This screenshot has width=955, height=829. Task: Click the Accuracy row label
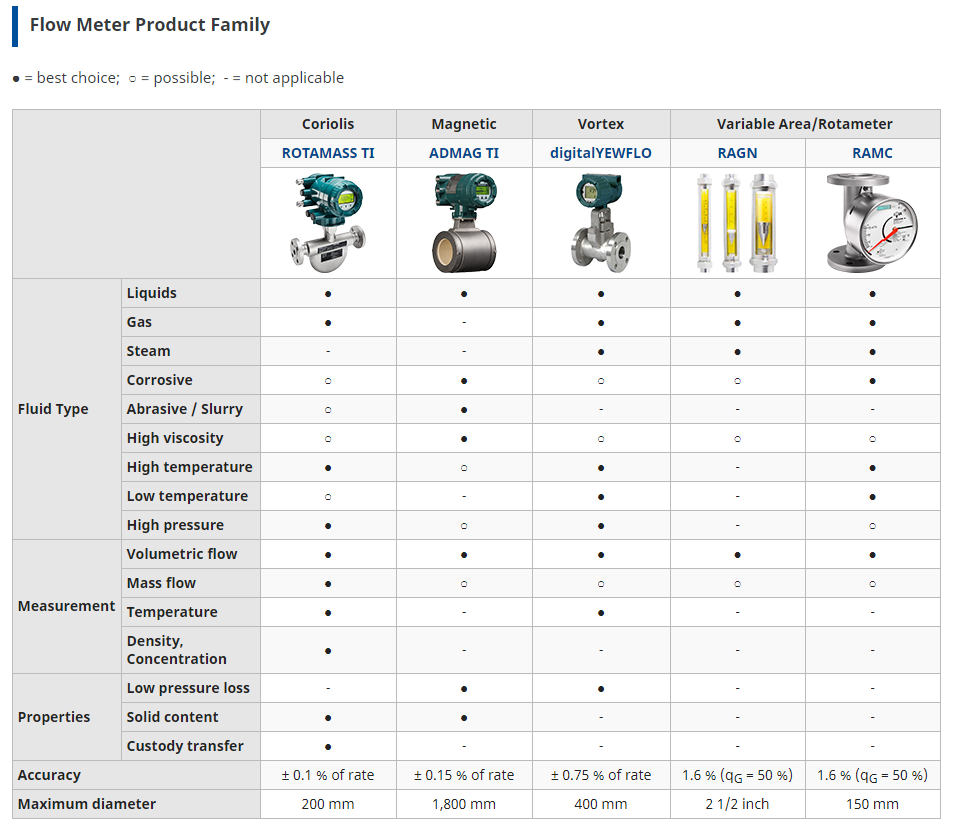[49, 775]
